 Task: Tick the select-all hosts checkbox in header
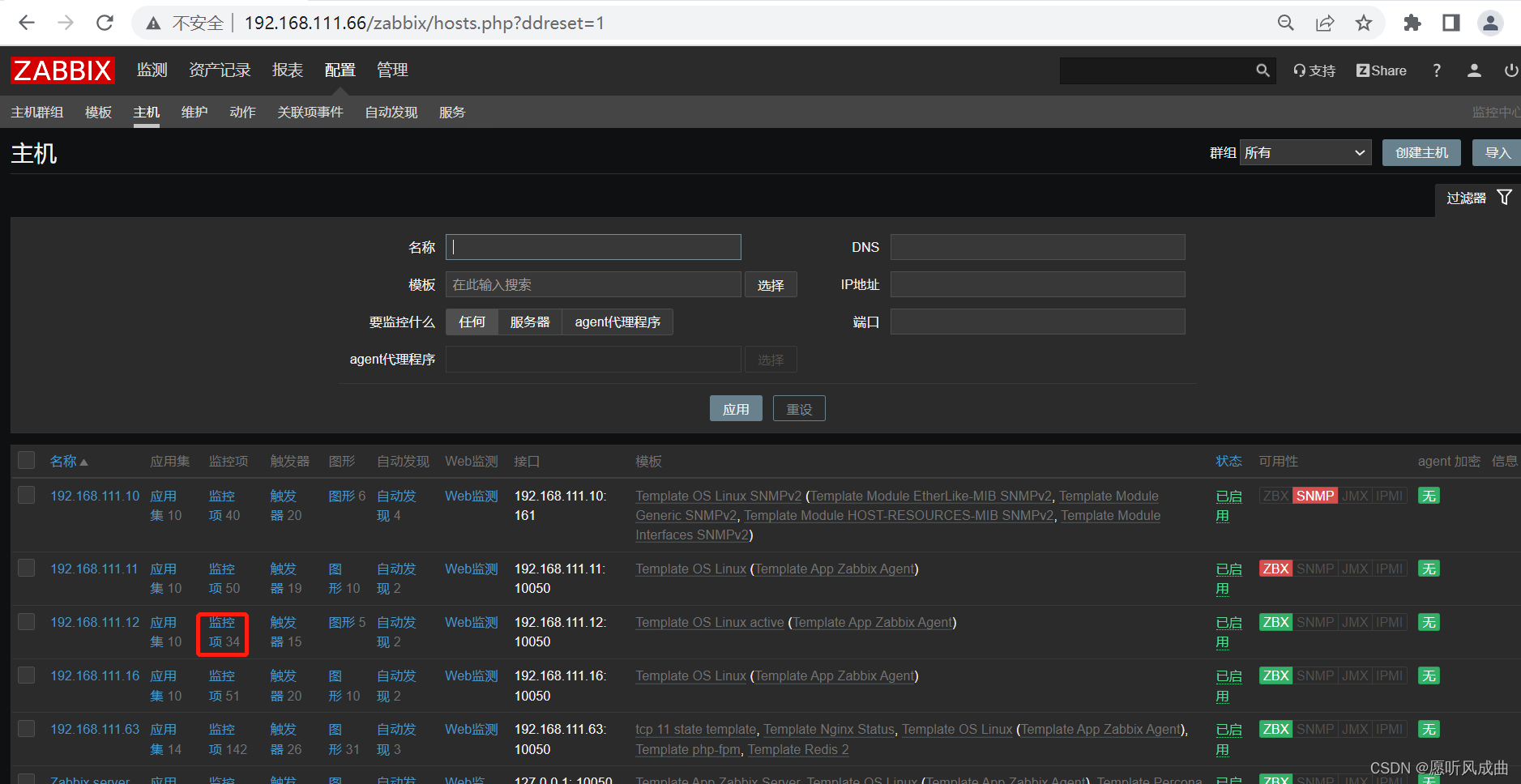27,460
